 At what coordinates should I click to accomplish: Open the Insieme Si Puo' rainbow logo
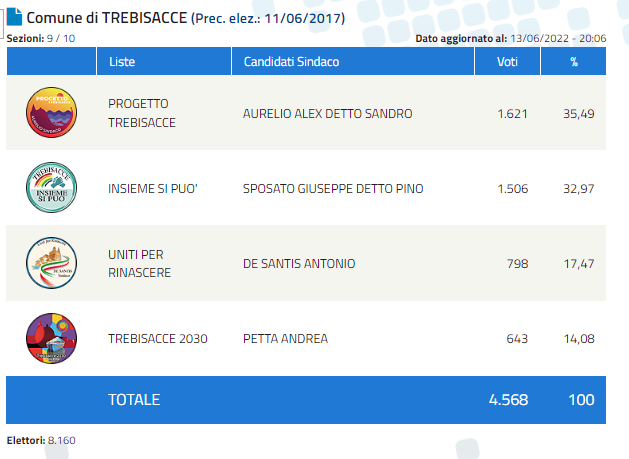(51, 187)
